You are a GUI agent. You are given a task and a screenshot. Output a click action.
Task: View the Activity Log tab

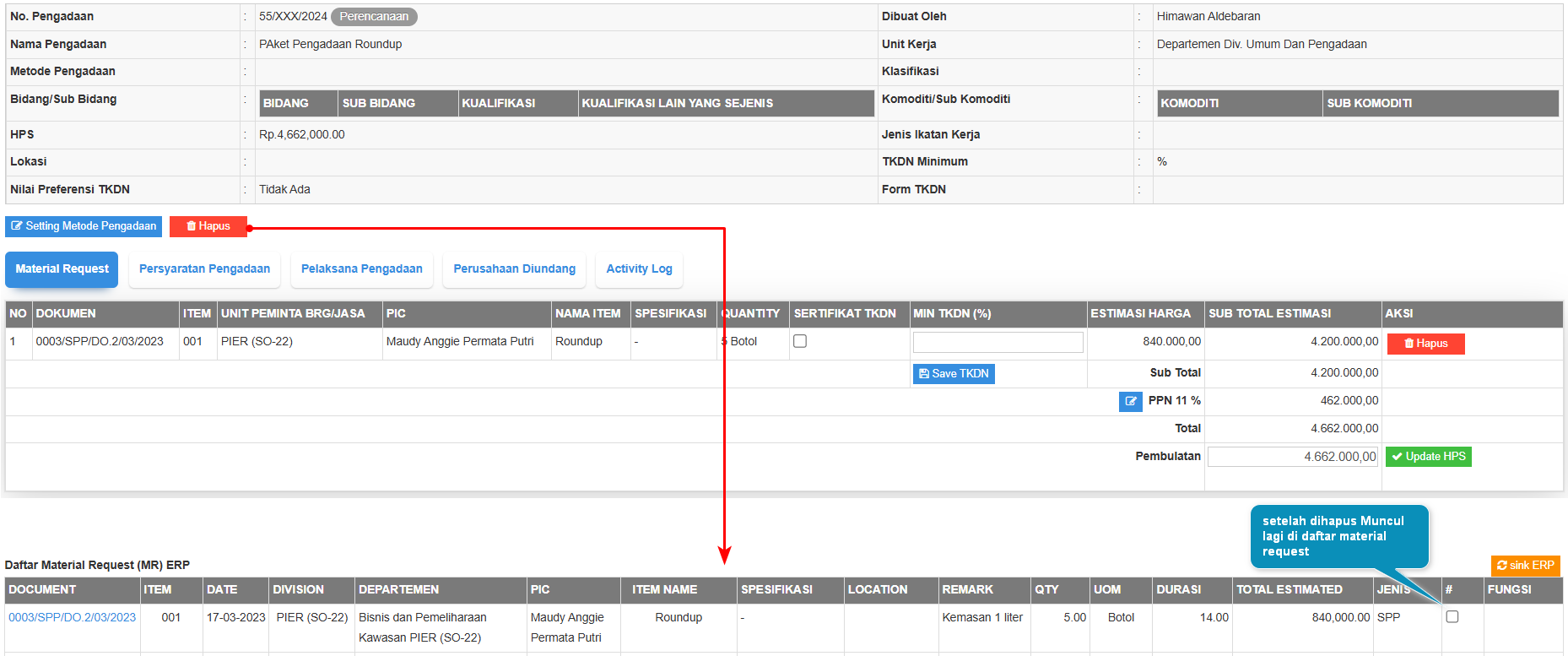pyautogui.click(x=639, y=269)
